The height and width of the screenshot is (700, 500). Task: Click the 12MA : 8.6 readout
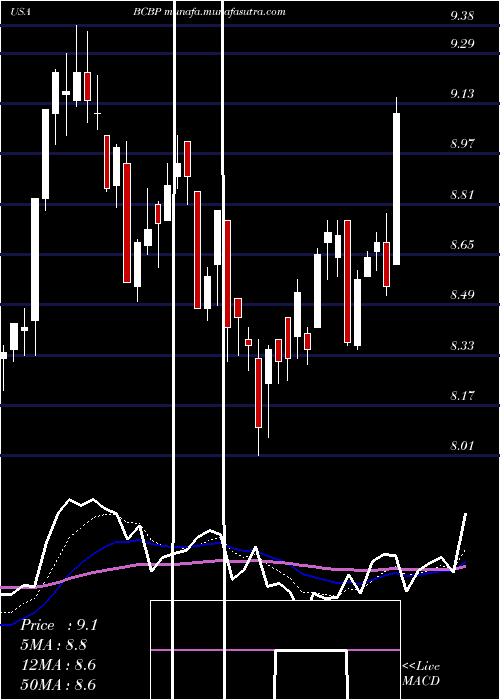coord(58,665)
